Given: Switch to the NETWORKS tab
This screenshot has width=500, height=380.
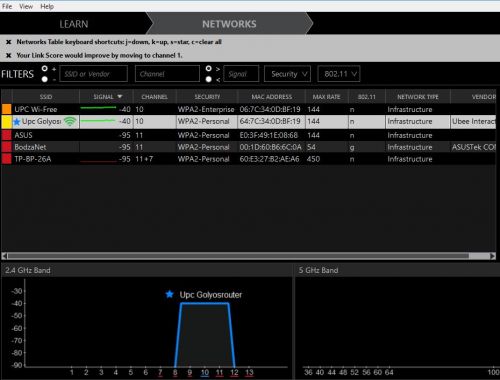Looking at the screenshot, I should click(229, 24).
